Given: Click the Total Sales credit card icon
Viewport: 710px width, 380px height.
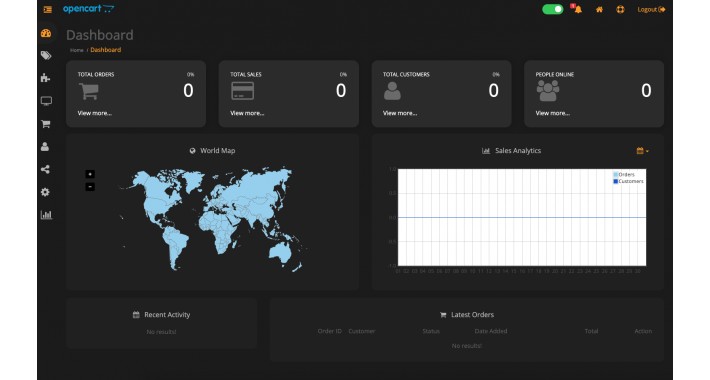Looking at the screenshot, I should (243, 91).
